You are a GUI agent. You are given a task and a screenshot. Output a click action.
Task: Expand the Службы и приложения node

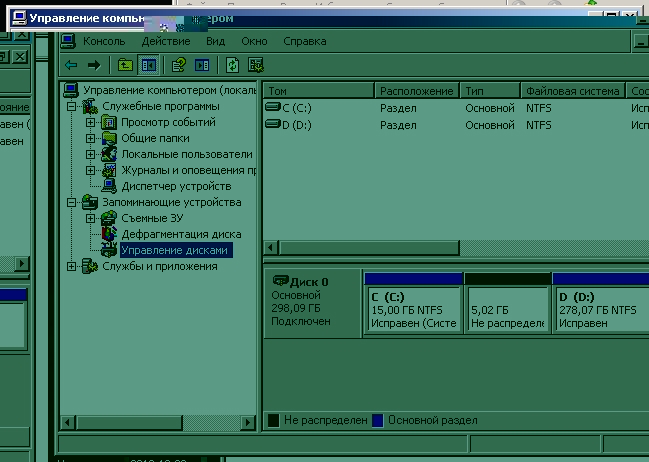[71, 266]
